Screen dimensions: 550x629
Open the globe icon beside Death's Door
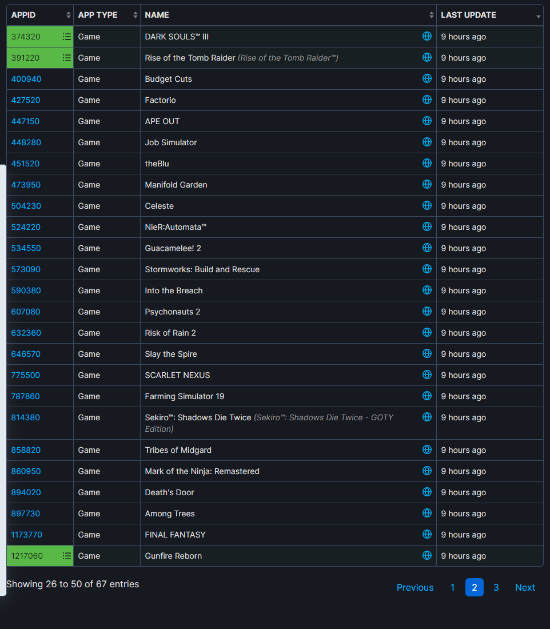pyautogui.click(x=427, y=492)
